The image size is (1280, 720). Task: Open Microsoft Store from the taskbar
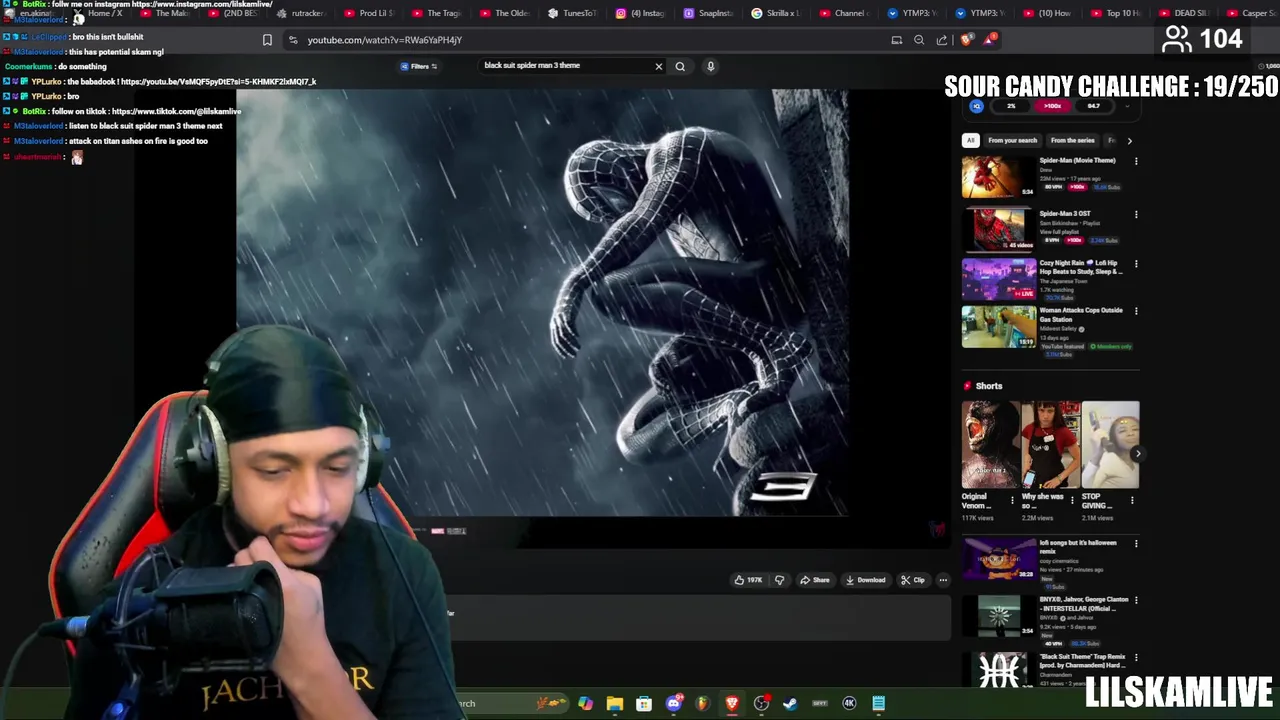pyautogui.click(x=644, y=703)
